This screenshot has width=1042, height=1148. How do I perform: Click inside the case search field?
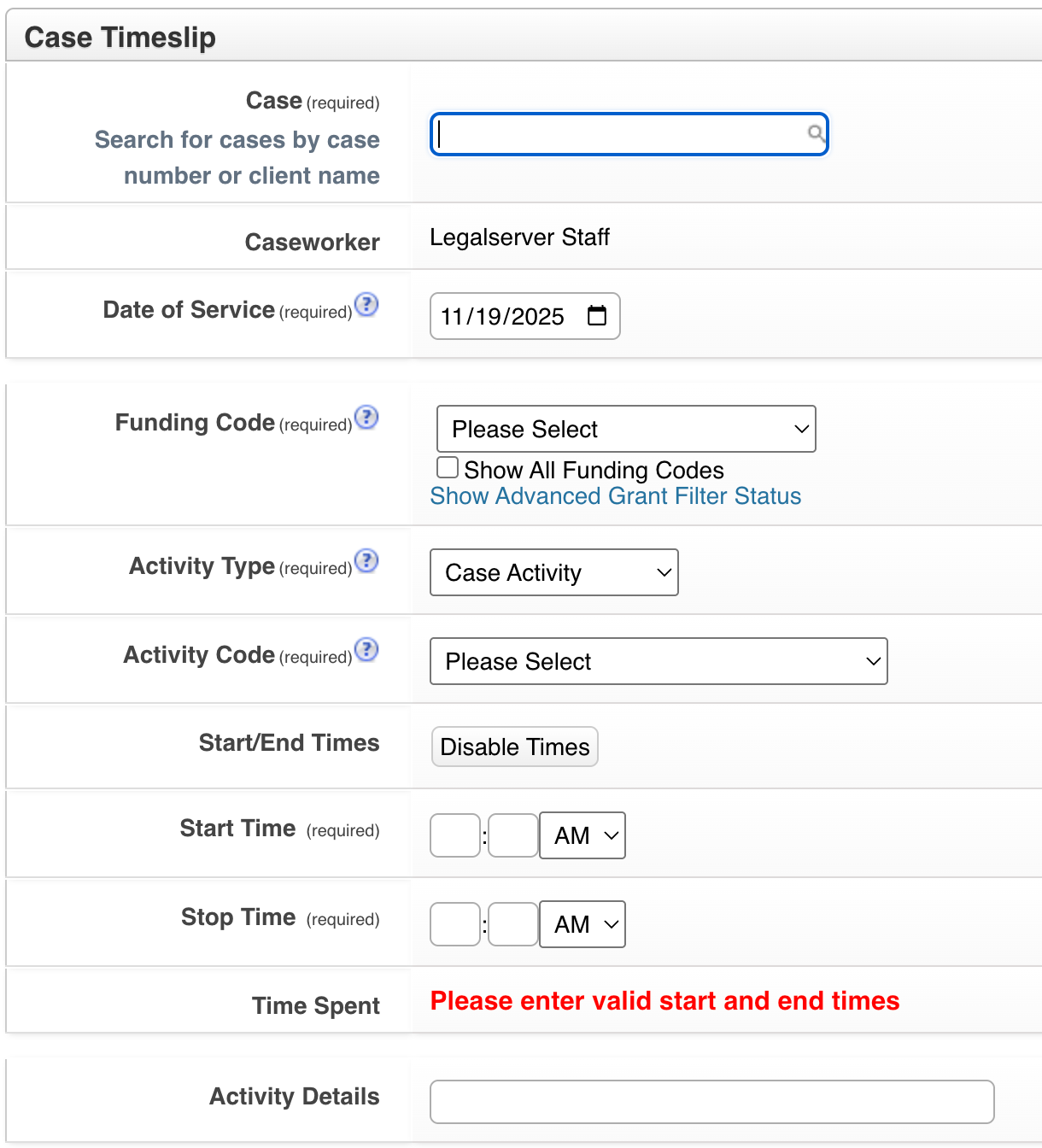pos(623,134)
